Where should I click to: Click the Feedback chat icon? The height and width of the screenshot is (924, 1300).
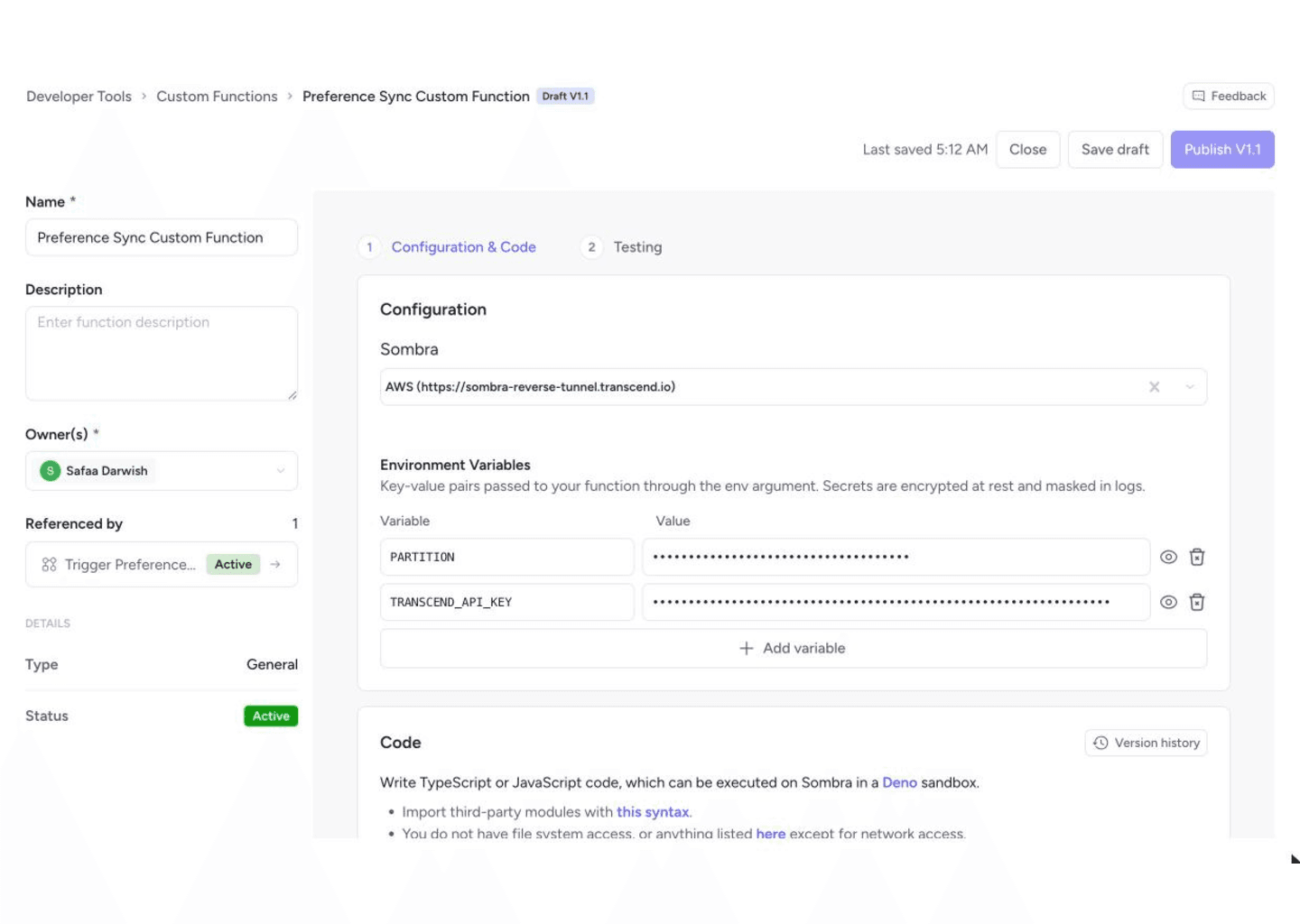pos(1198,96)
